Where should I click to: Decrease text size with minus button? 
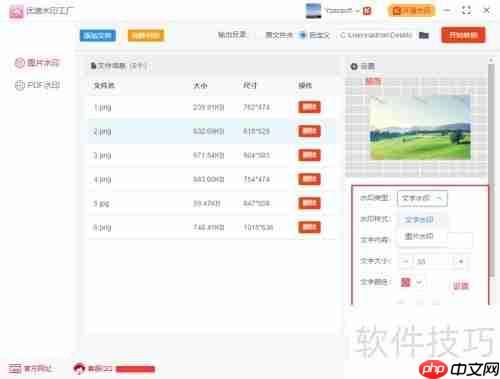coord(406,261)
